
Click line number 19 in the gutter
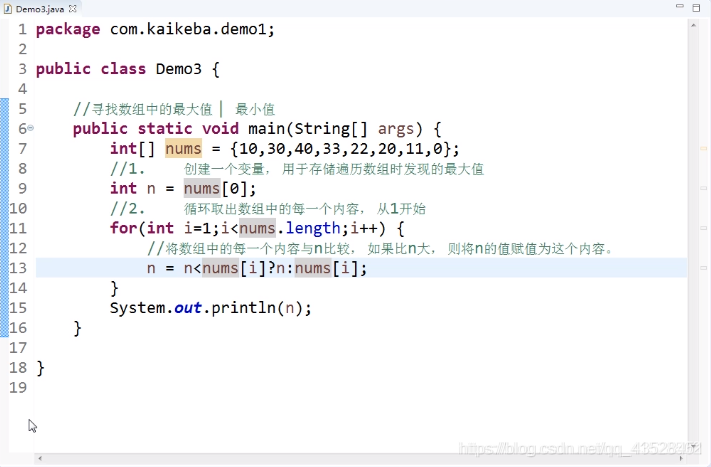pos(18,388)
